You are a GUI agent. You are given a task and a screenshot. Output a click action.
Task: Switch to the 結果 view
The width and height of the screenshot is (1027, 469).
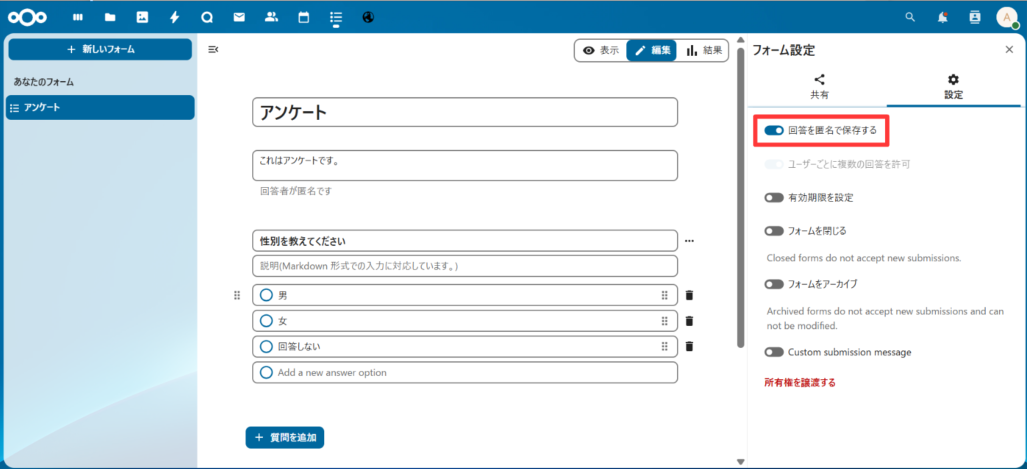[x=705, y=50]
